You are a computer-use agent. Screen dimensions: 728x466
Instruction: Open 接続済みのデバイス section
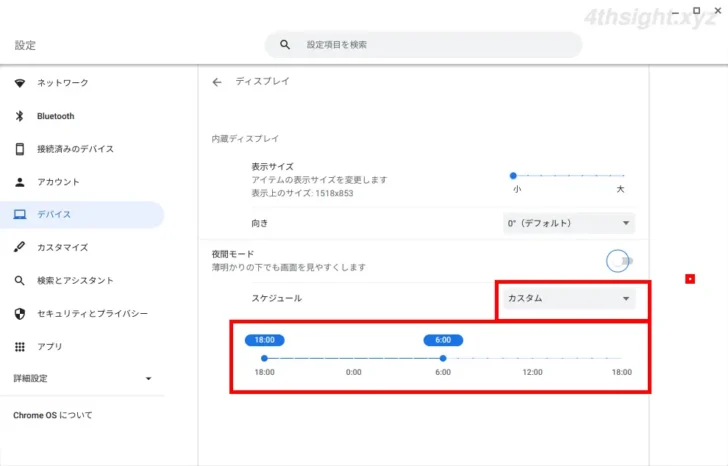coord(82,149)
